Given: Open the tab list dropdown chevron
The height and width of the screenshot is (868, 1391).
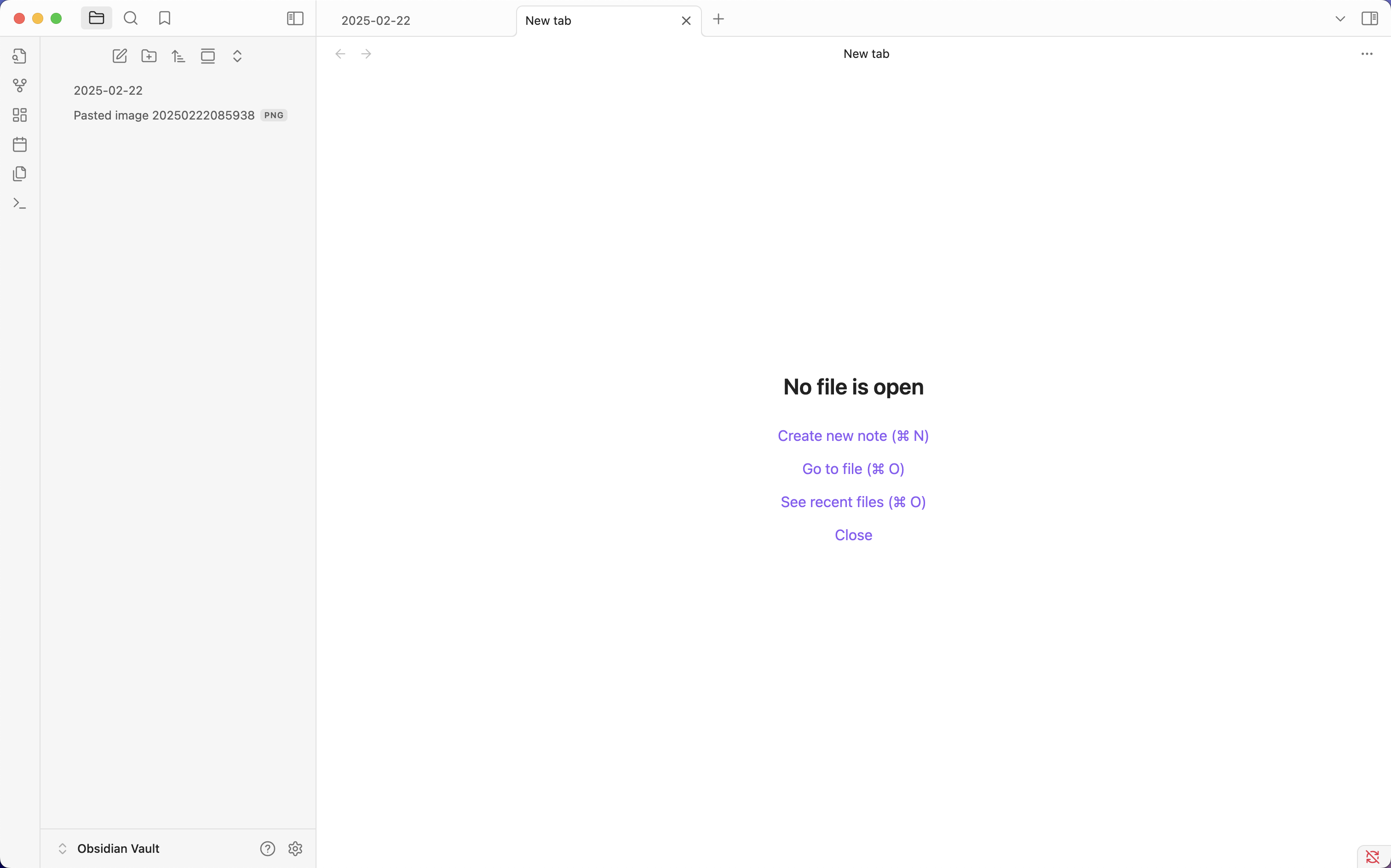Looking at the screenshot, I should coord(1340,19).
